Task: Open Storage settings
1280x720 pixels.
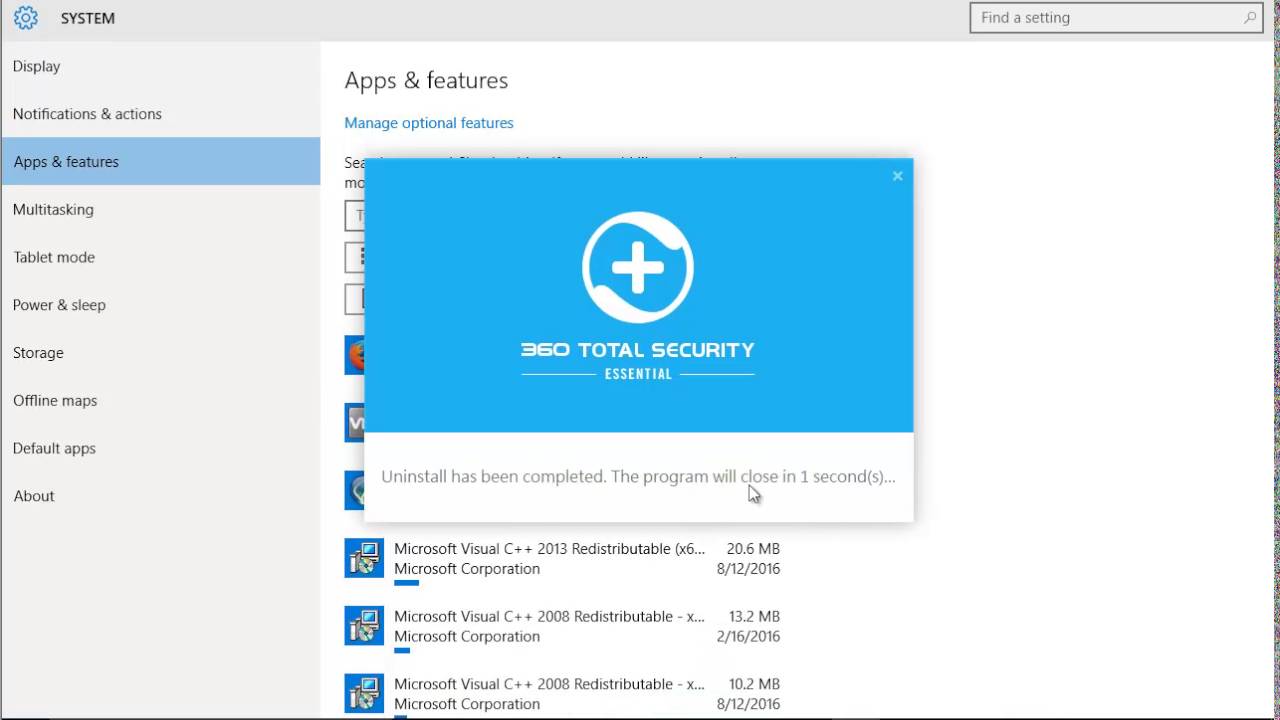Action: point(160,353)
